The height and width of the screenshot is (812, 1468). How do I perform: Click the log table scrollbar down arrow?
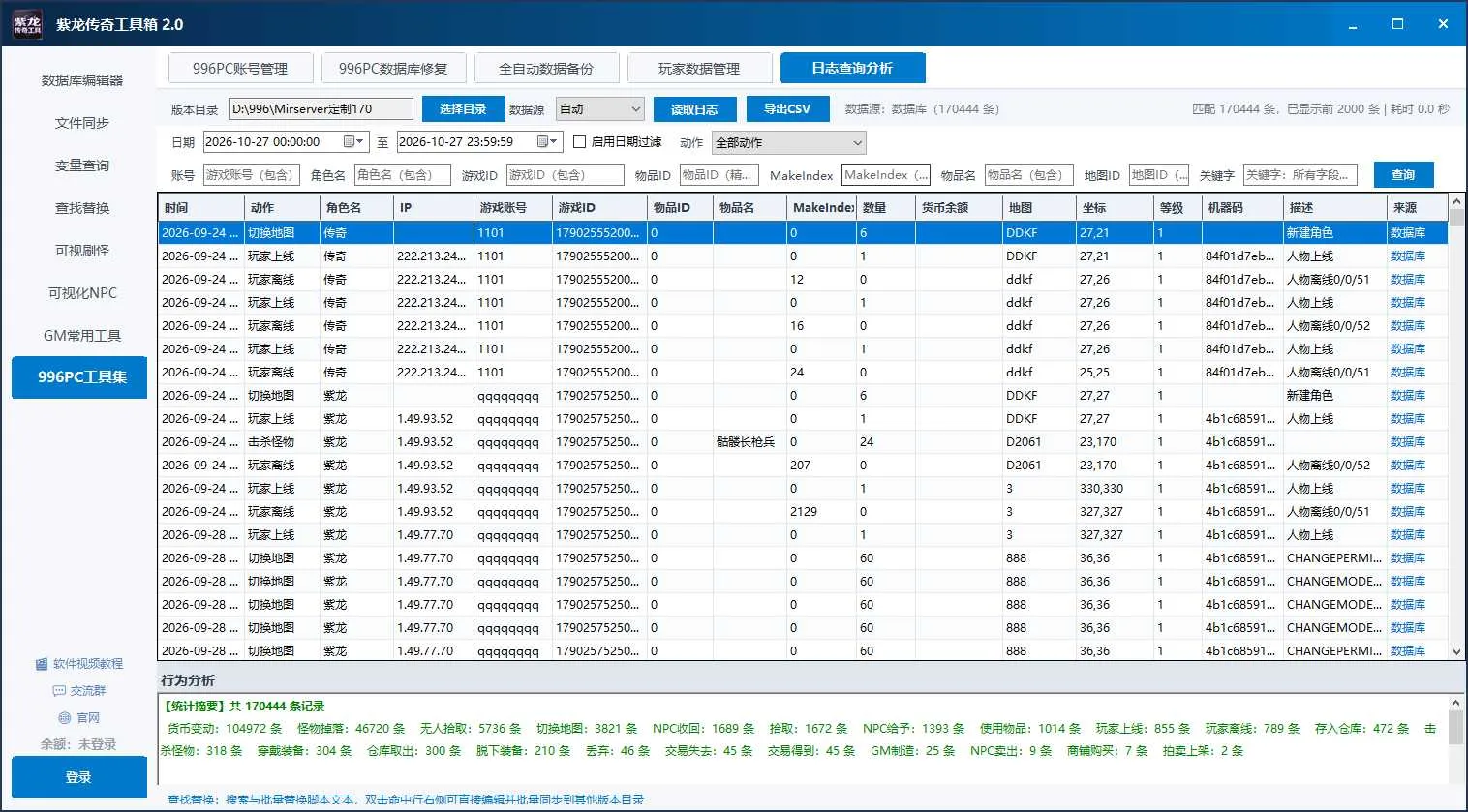[1456, 652]
